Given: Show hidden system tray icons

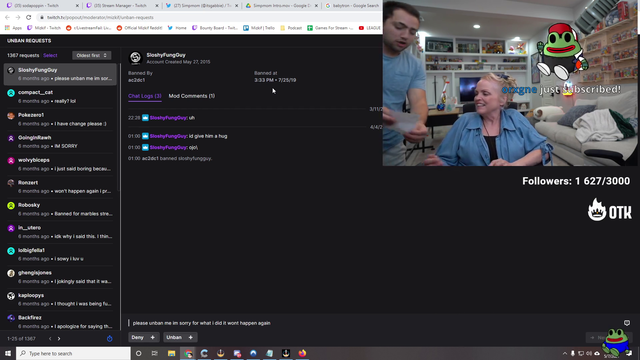Looking at the screenshot, I should pos(565,353).
